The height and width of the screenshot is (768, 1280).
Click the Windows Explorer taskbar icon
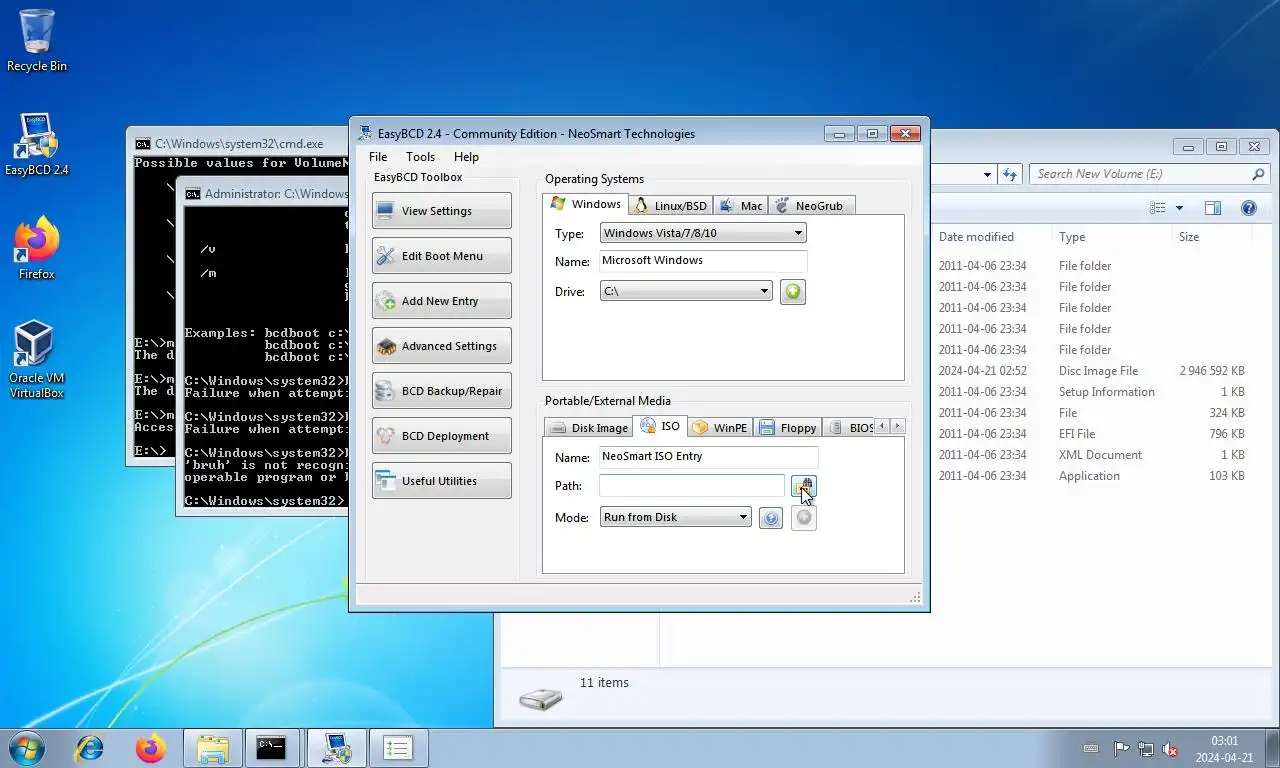pos(212,748)
